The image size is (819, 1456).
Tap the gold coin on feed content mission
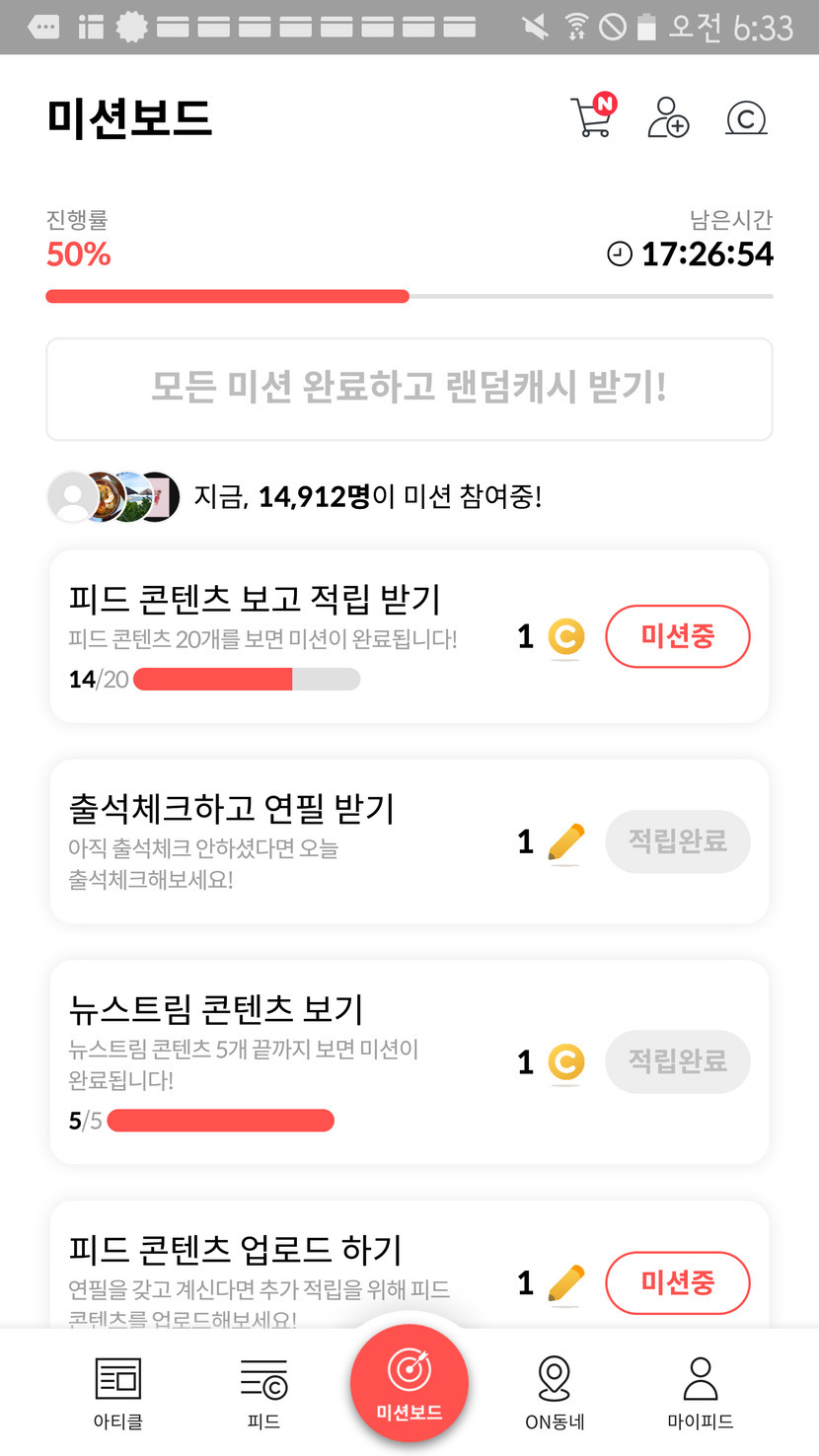565,637
